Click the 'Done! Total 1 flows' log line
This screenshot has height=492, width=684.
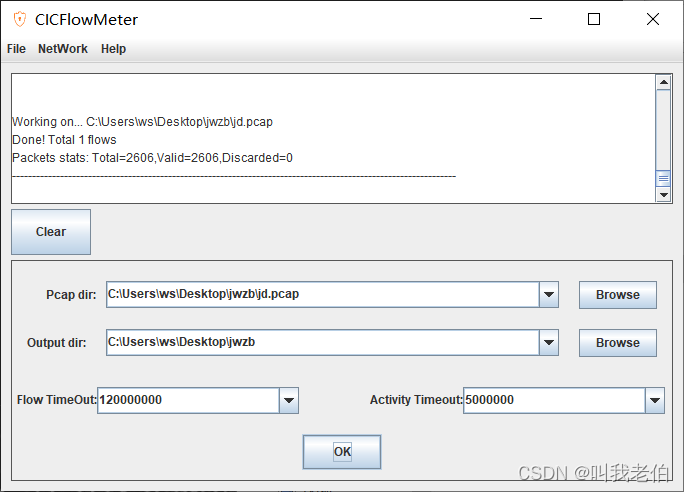[64, 140]
